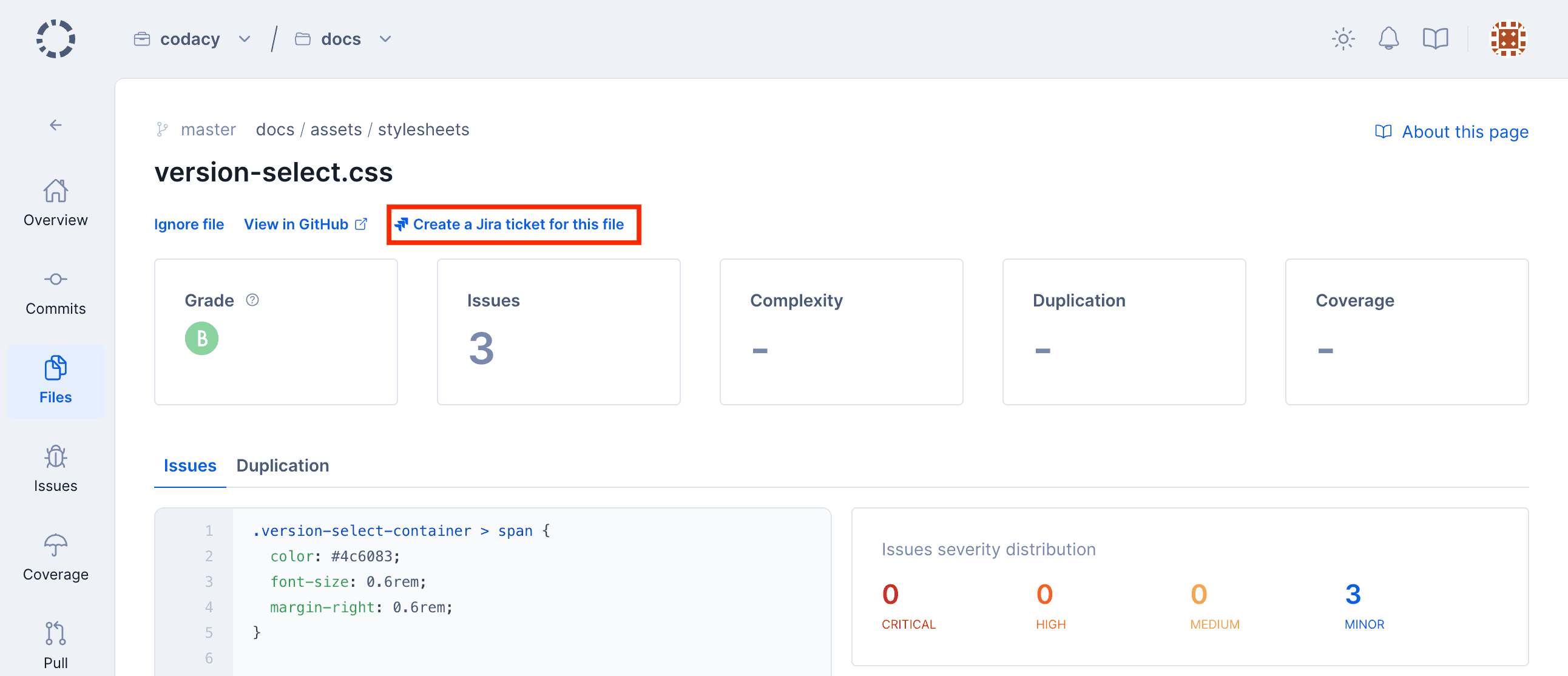Open the master branch selector

tap(208, 129)
